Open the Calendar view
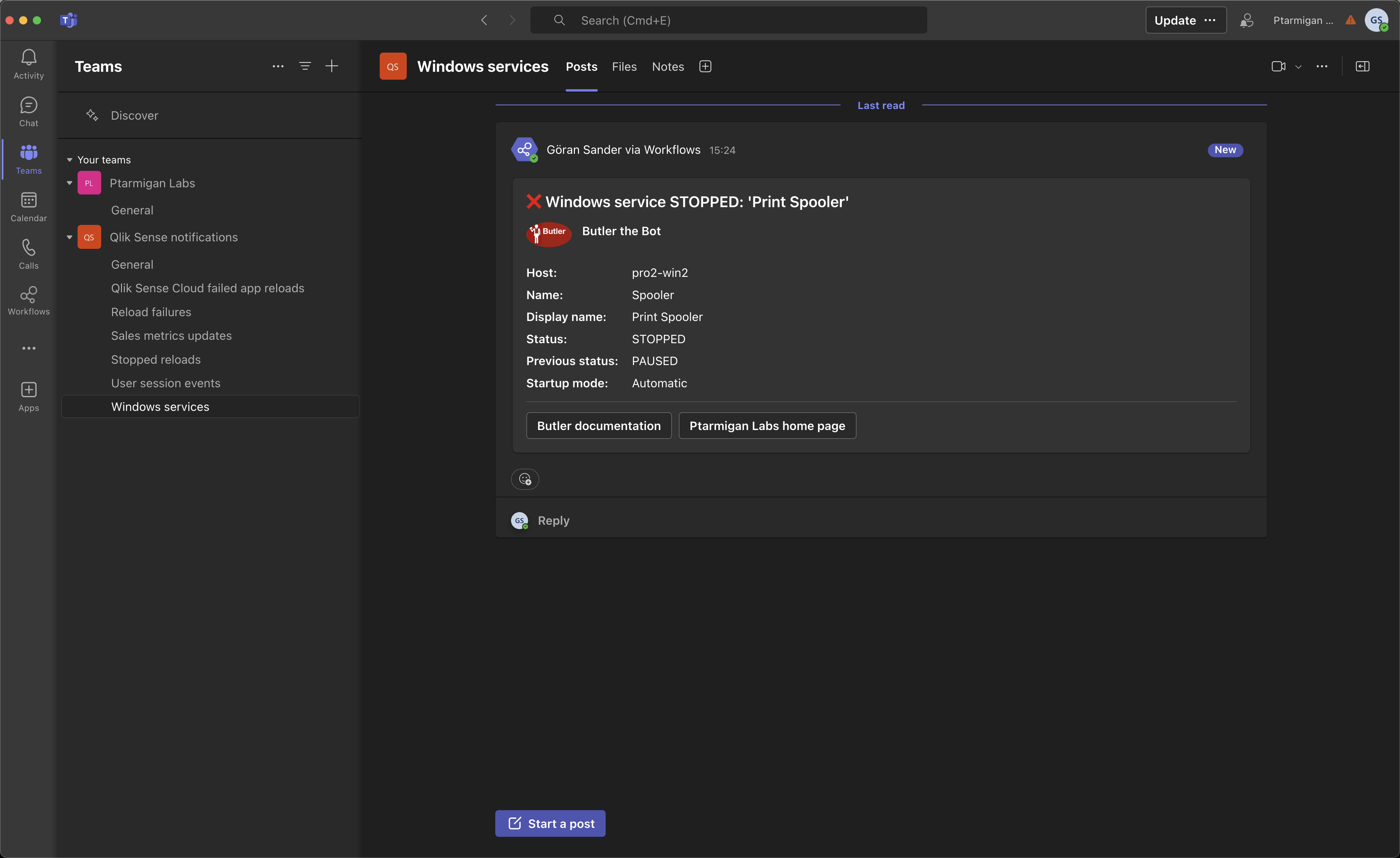The width and height of the screenshot is (1400, 858). (x=28, y=206)
